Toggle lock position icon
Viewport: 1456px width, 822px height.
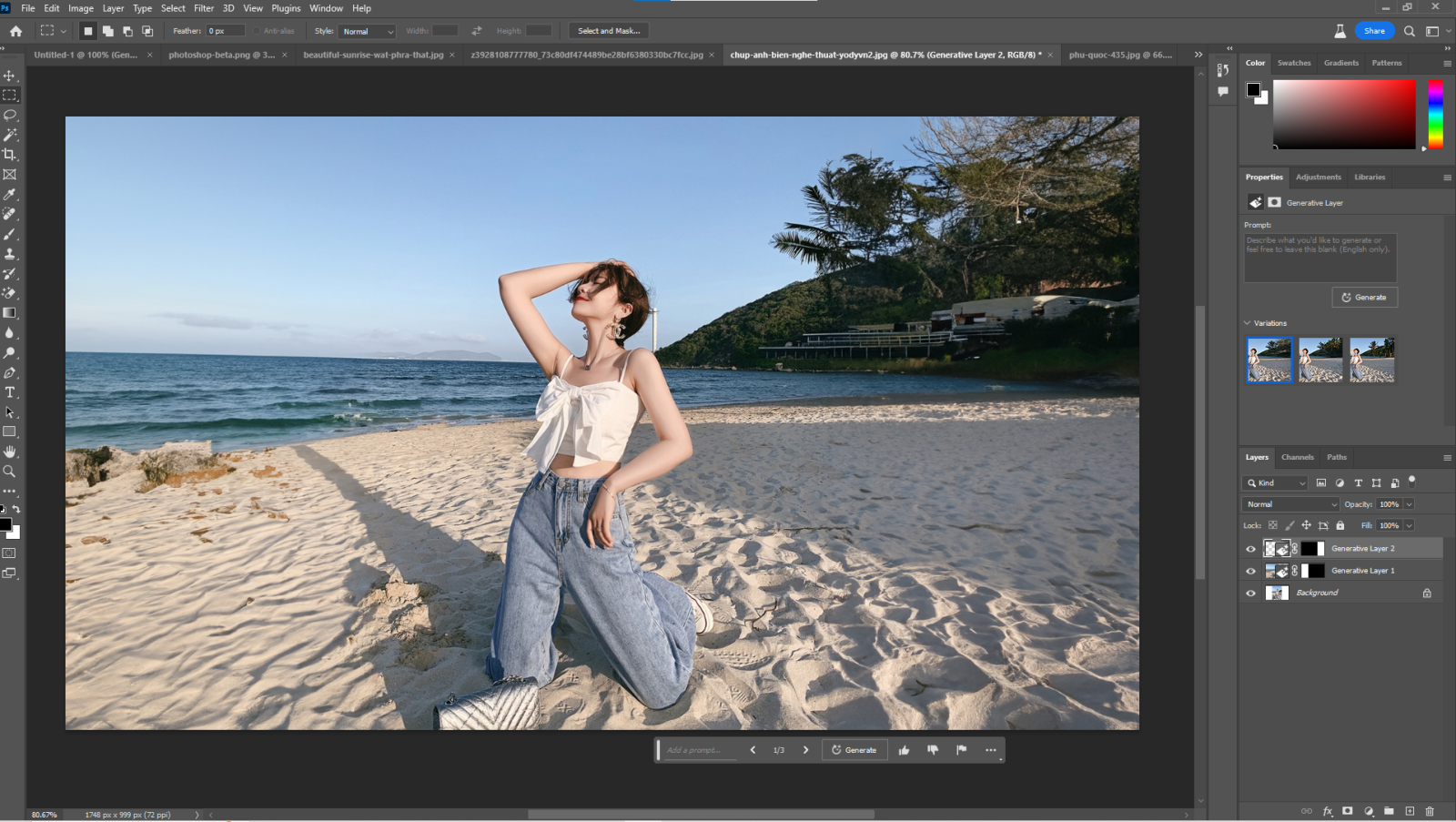click(x=1306, y=525)
